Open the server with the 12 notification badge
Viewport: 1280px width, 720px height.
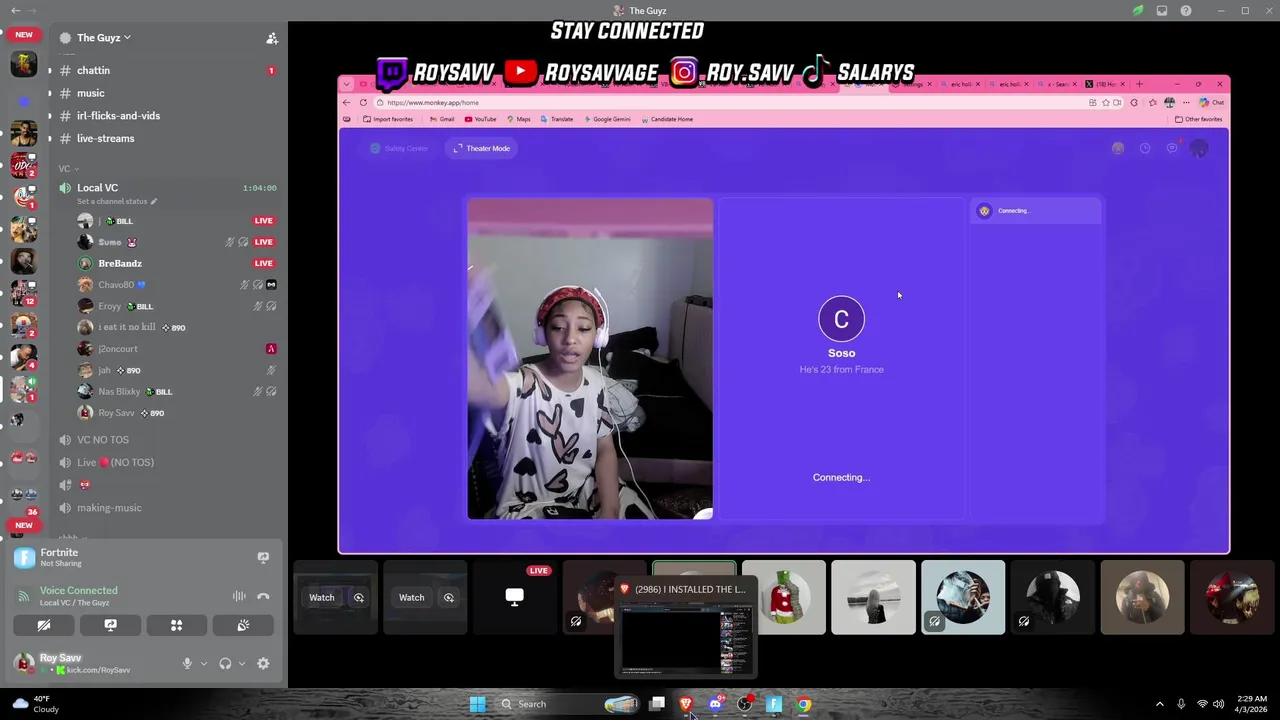pyautogui.click(x=23, y=293)
